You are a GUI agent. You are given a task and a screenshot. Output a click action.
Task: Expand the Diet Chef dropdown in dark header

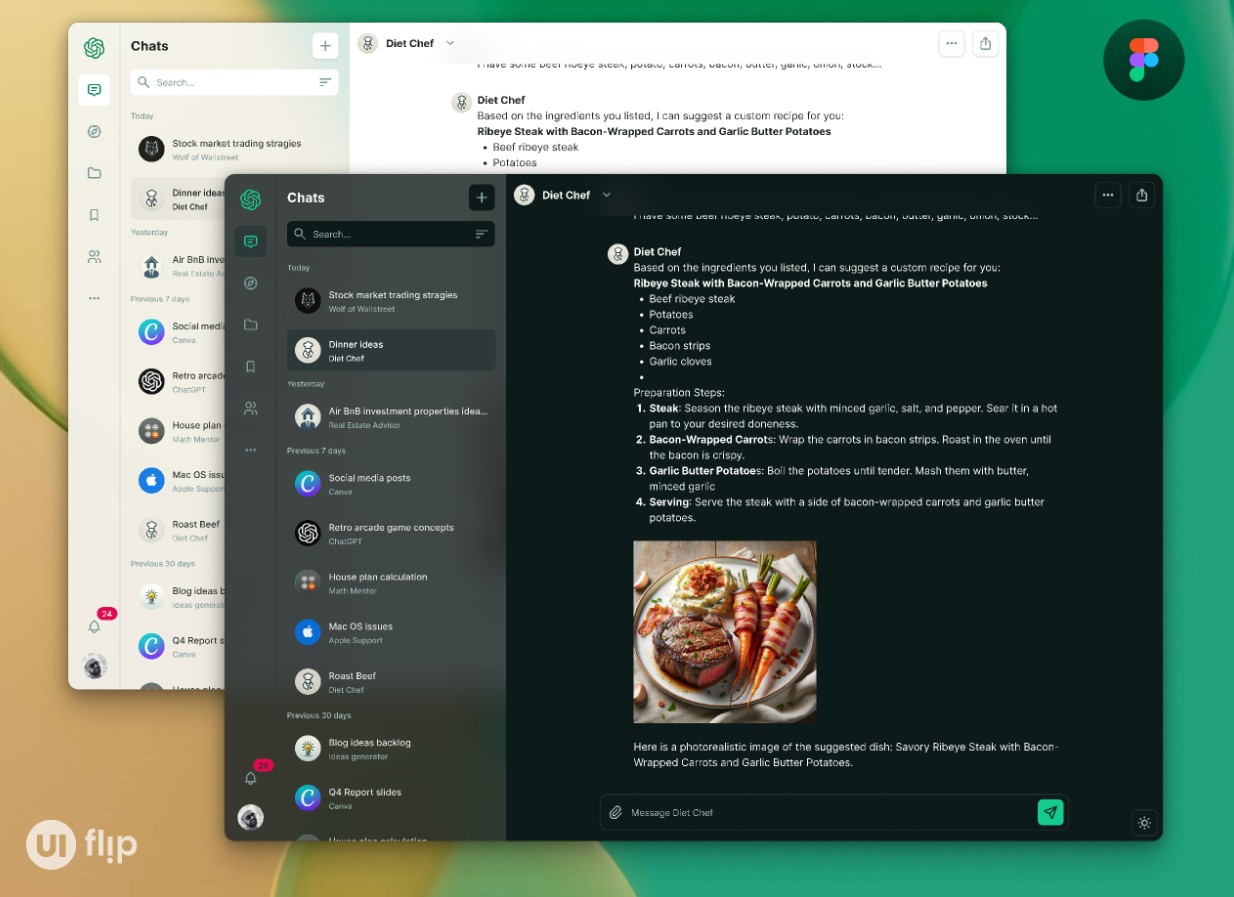pyautogui.click(x=606, y=195)
